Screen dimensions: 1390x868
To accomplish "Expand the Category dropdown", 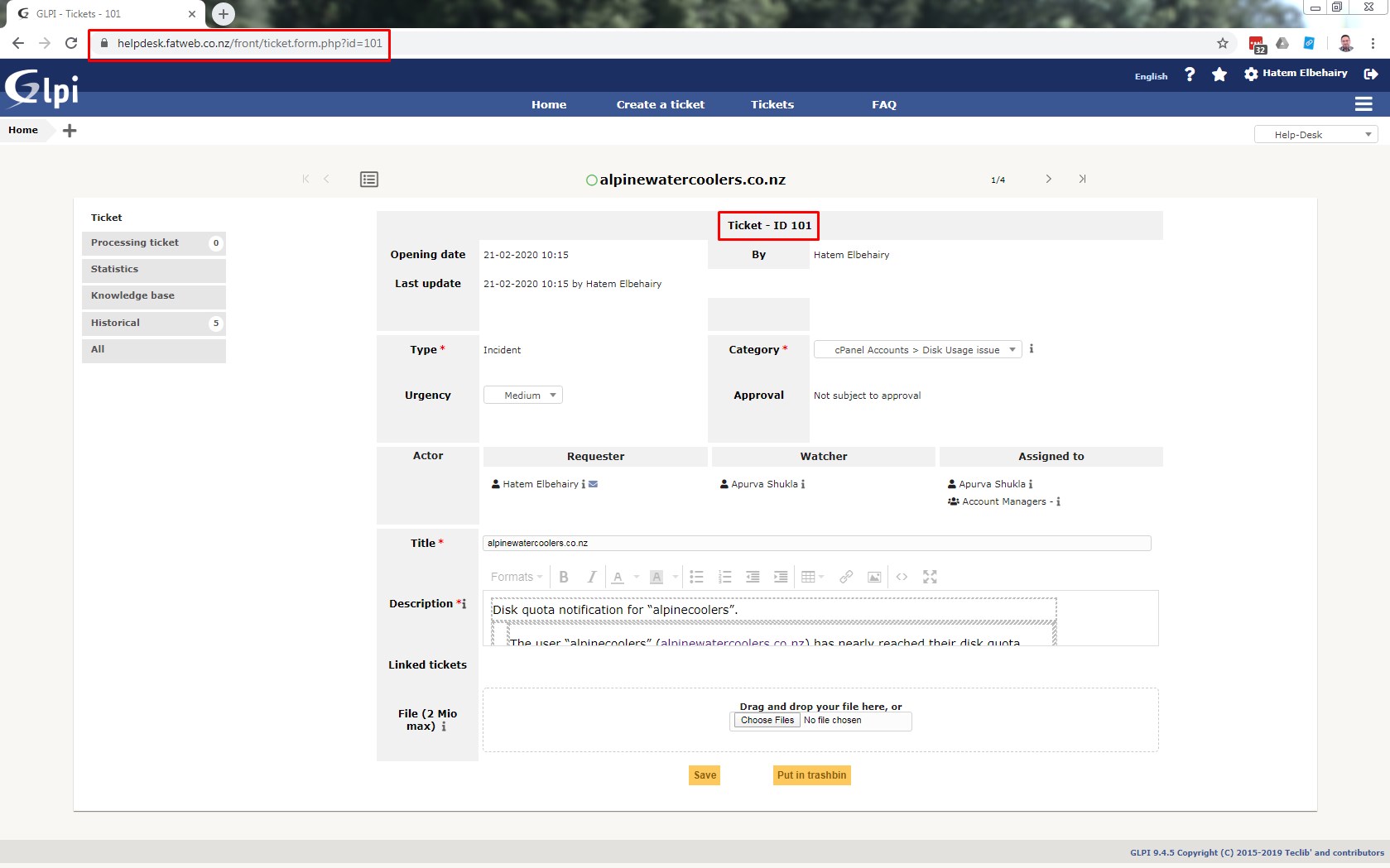I will (917, 350).
